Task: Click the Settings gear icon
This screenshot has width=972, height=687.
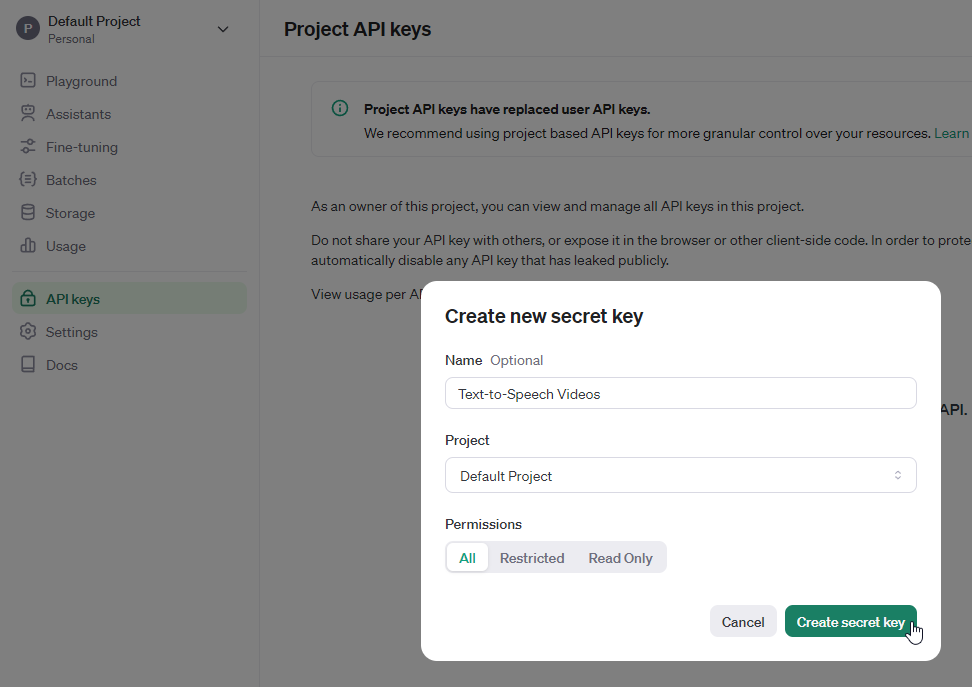Action: (28, 332)
